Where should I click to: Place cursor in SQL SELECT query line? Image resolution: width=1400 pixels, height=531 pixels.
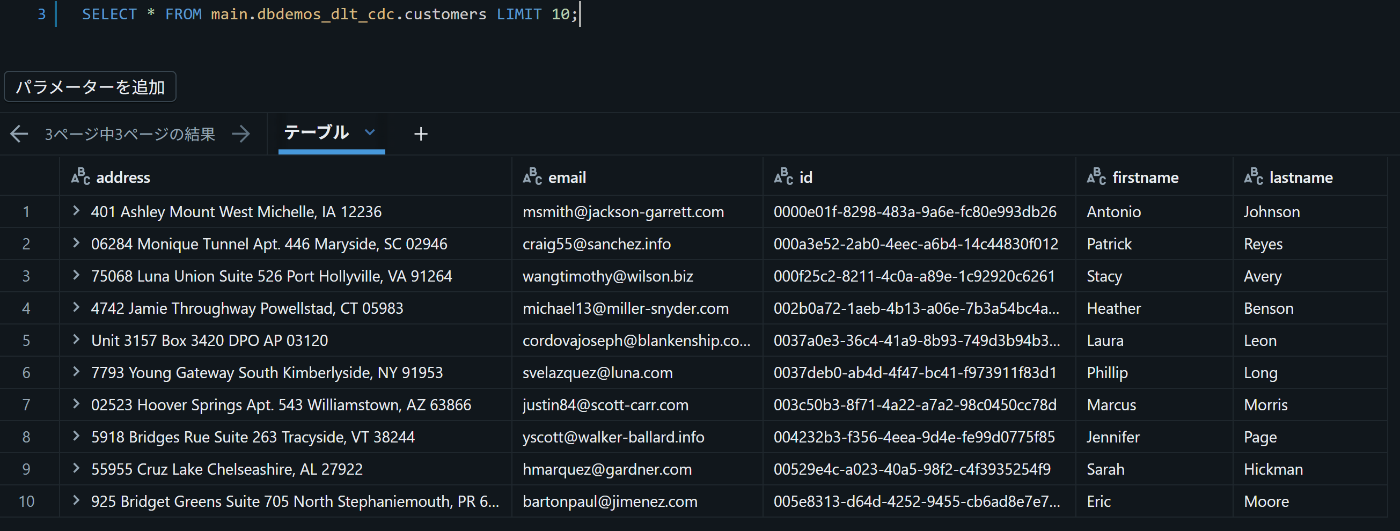[330, 15]
